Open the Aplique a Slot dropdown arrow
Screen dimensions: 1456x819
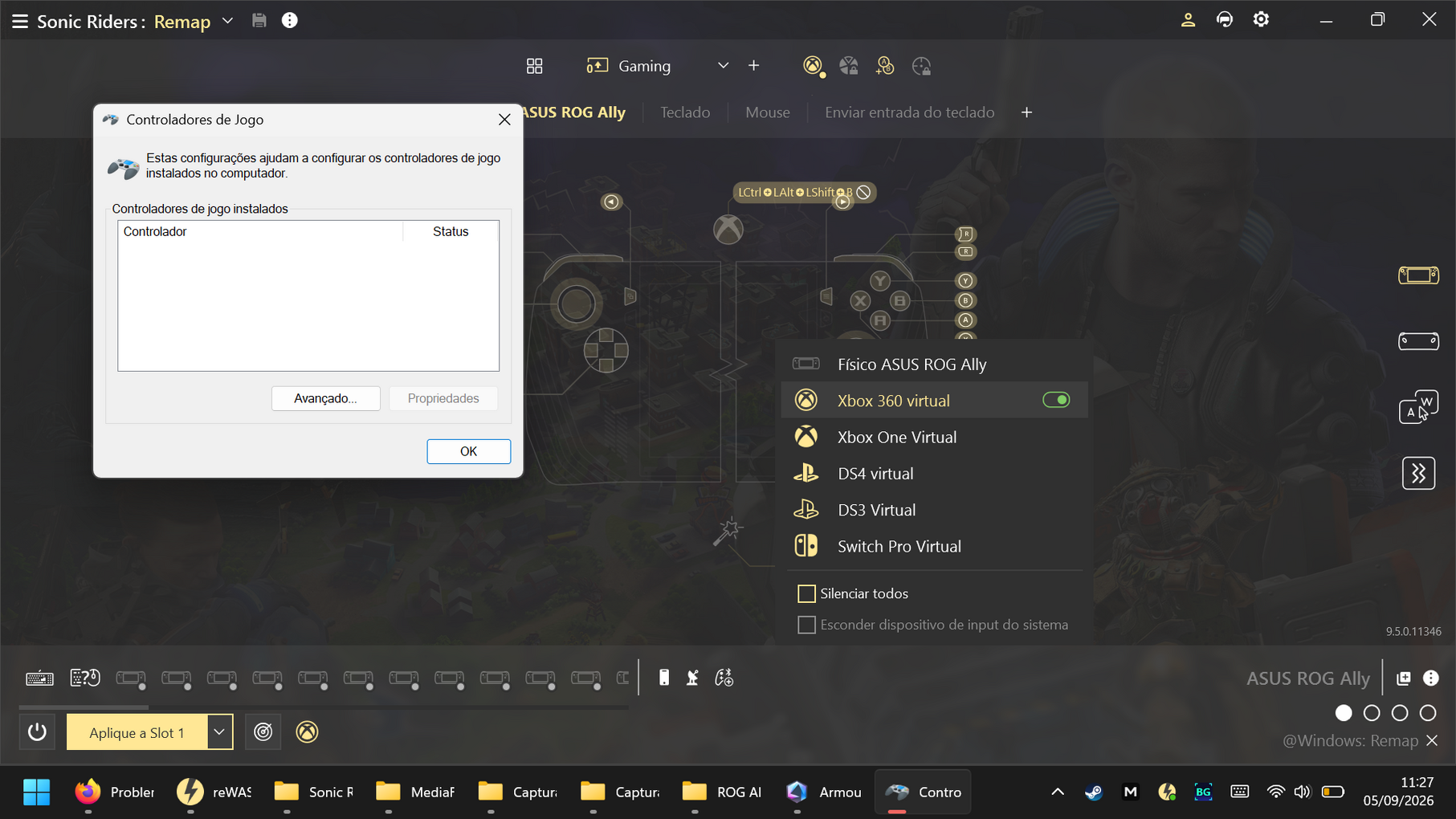(x=219, y=731)
